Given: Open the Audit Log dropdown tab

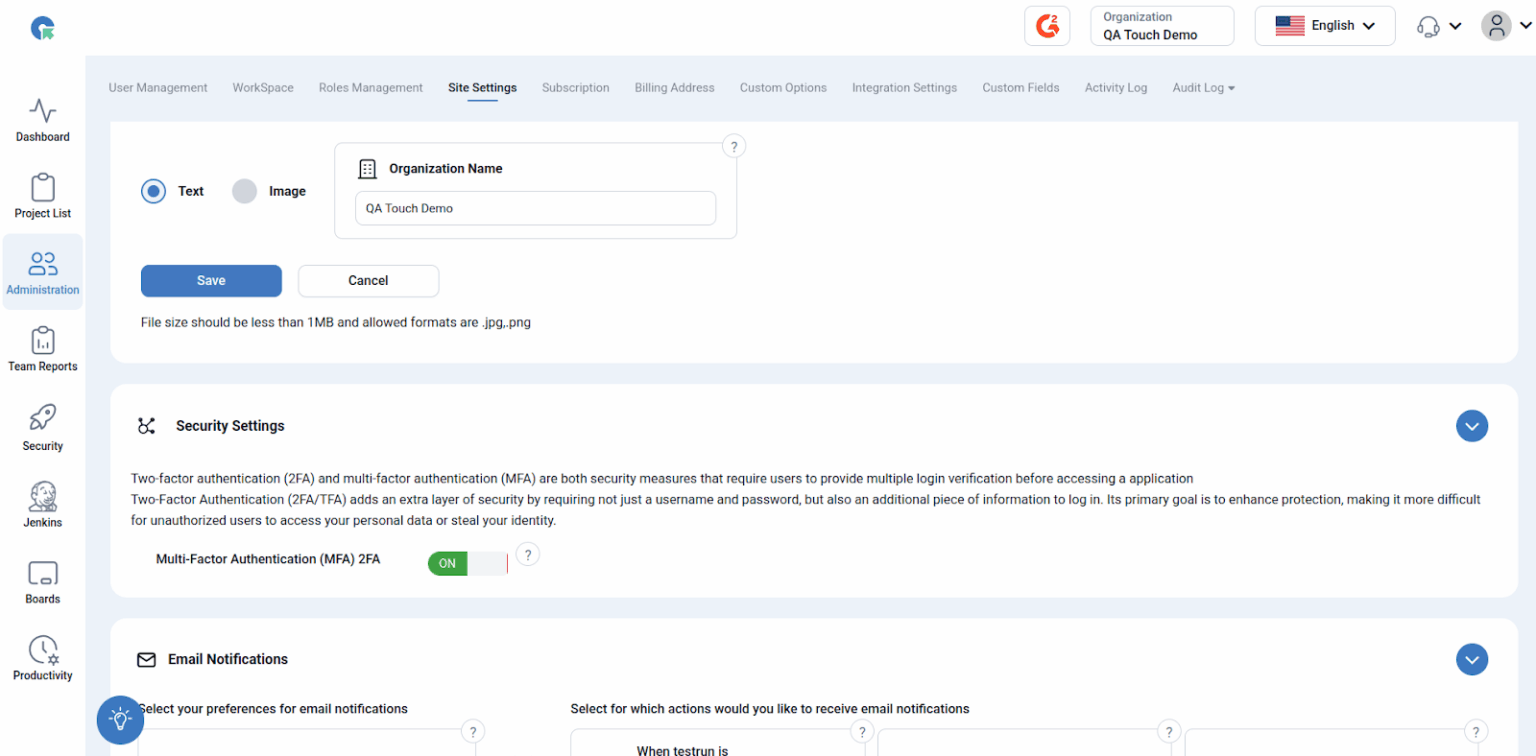Looking at the screenshot, I should click(x=1203, y=88).
